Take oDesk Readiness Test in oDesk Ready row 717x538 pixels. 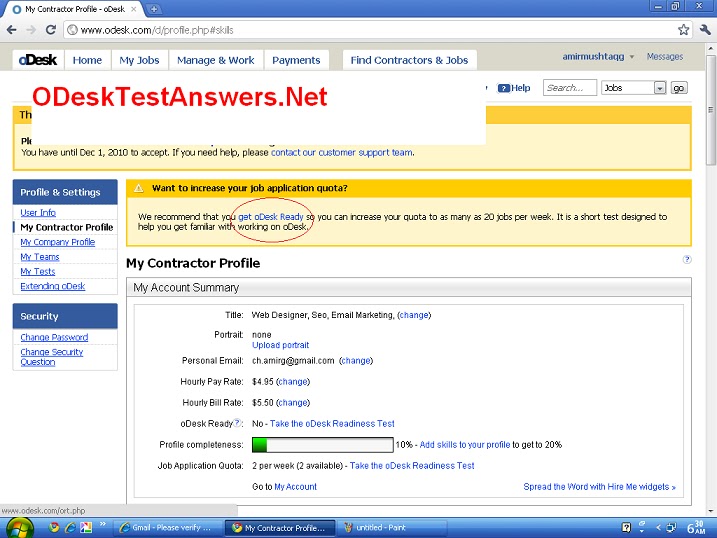tap(332, 424)
